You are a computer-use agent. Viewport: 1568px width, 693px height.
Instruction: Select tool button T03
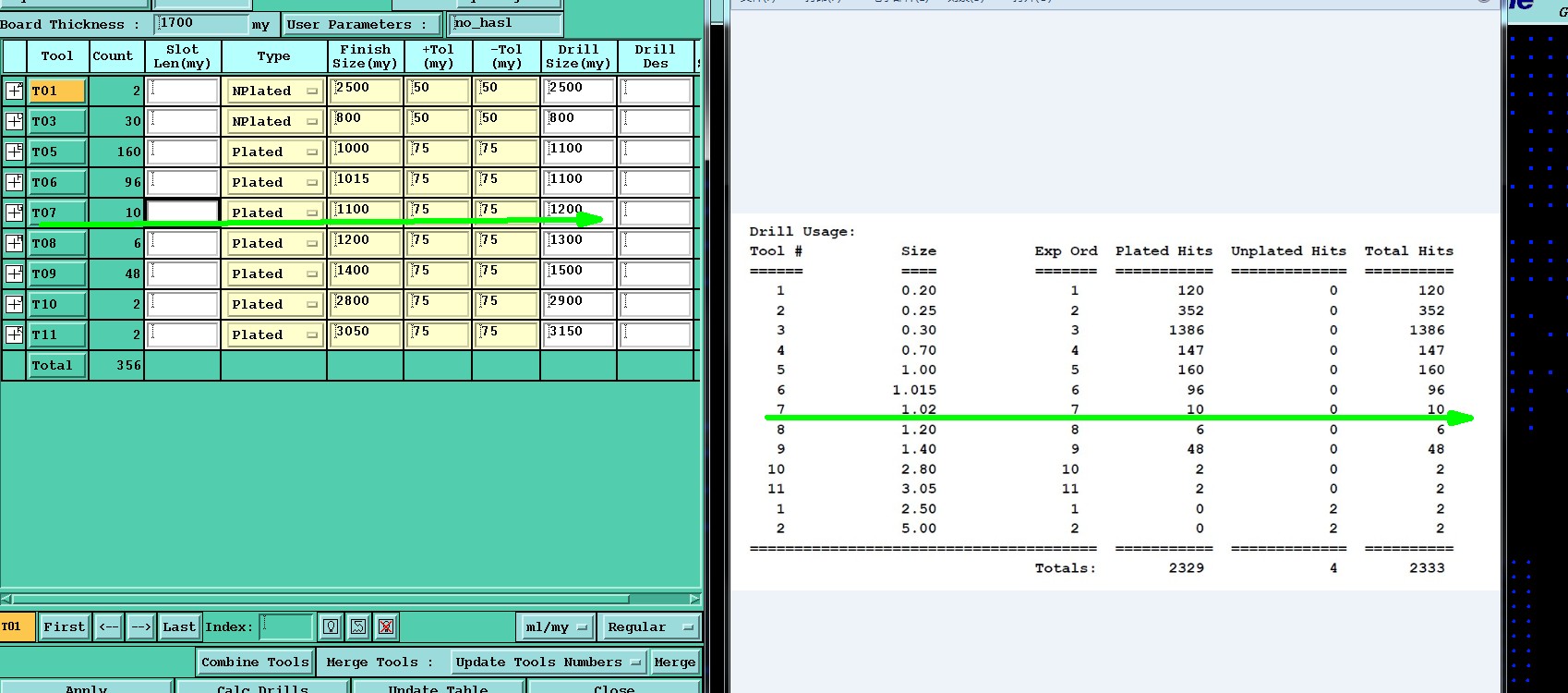click(x=57, y=121)
